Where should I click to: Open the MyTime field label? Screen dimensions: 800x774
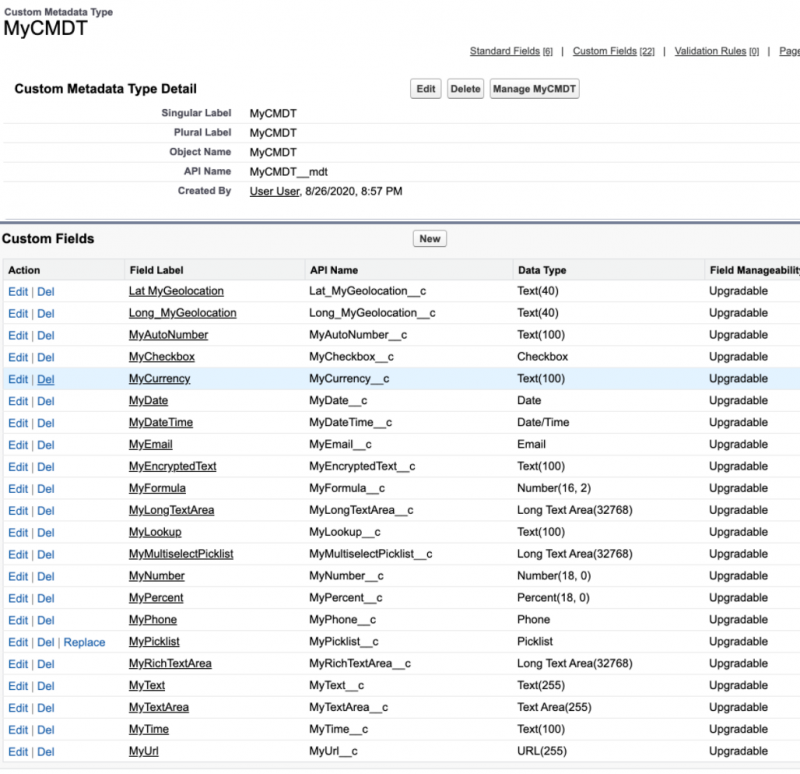(148, 729)
